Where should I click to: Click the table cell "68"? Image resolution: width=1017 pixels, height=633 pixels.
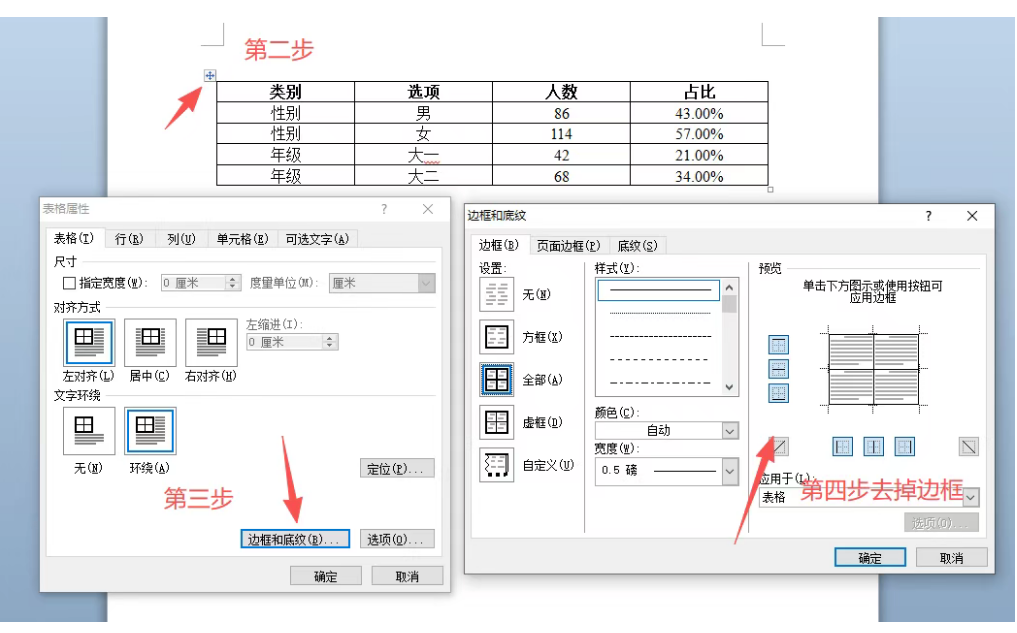tap(561, 176)
